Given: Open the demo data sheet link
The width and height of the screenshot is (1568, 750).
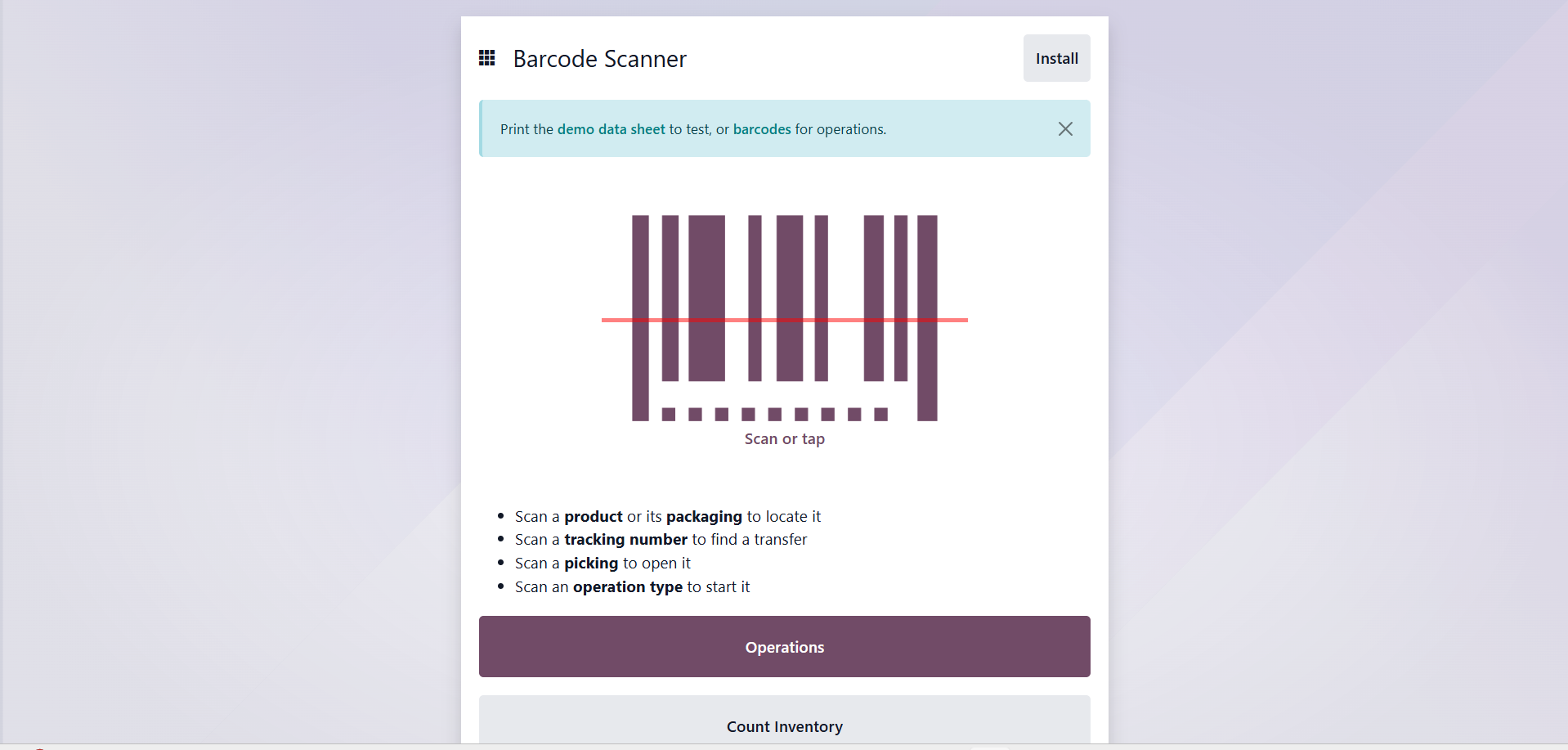Looking at the screenshot, I should coord(611,129).
